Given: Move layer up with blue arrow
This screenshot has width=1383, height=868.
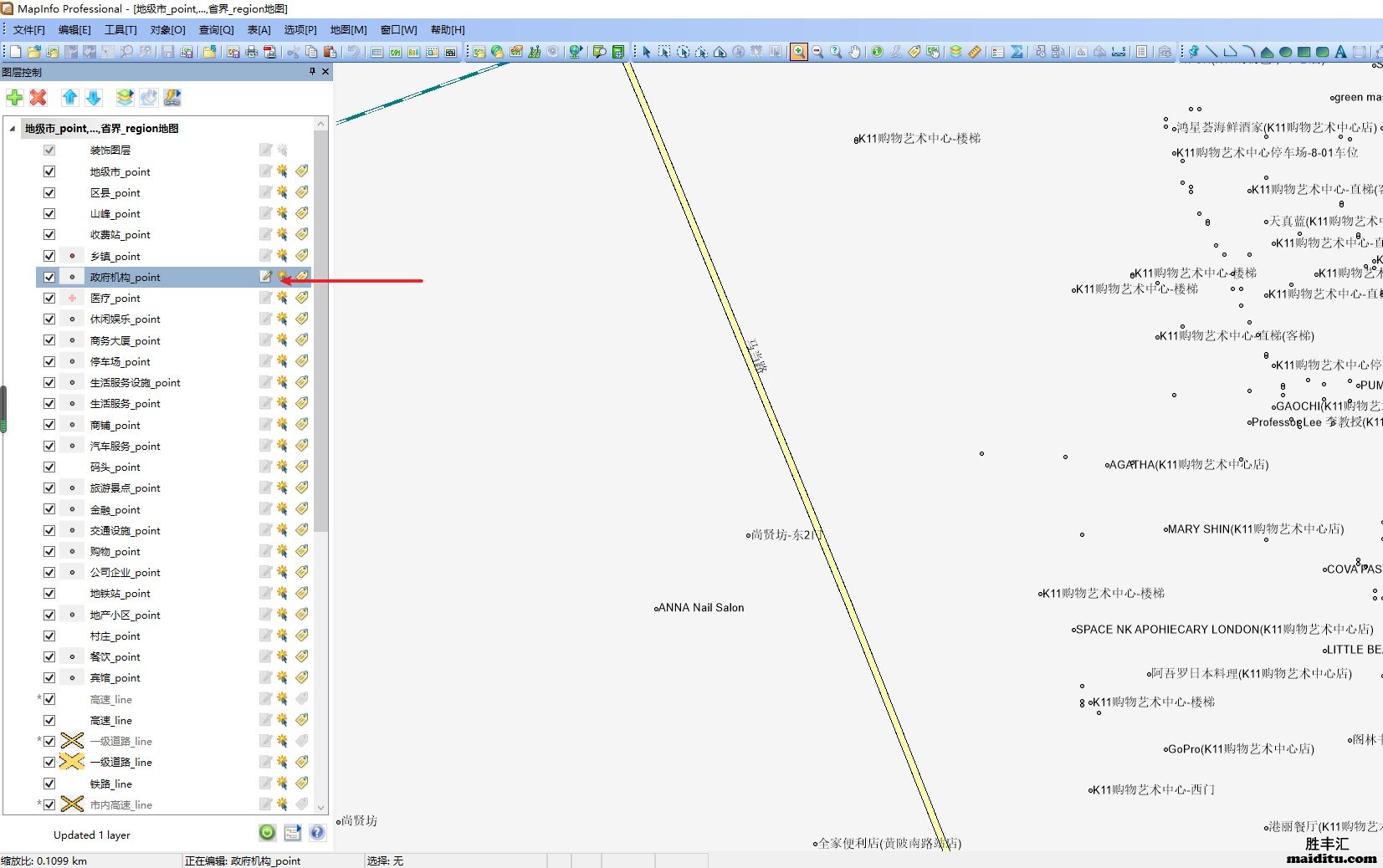Looking at the screenshot, I should tap(70, 98).
